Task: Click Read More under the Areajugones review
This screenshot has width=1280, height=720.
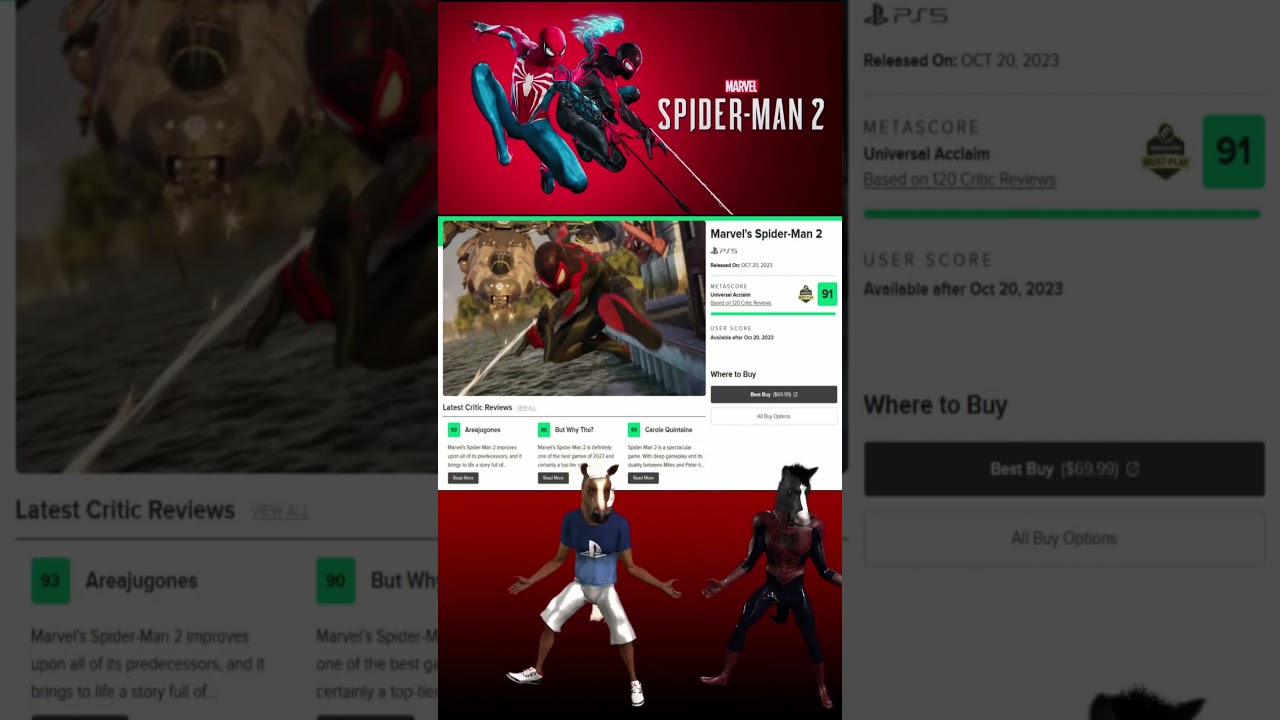Action: pos(463,478)
